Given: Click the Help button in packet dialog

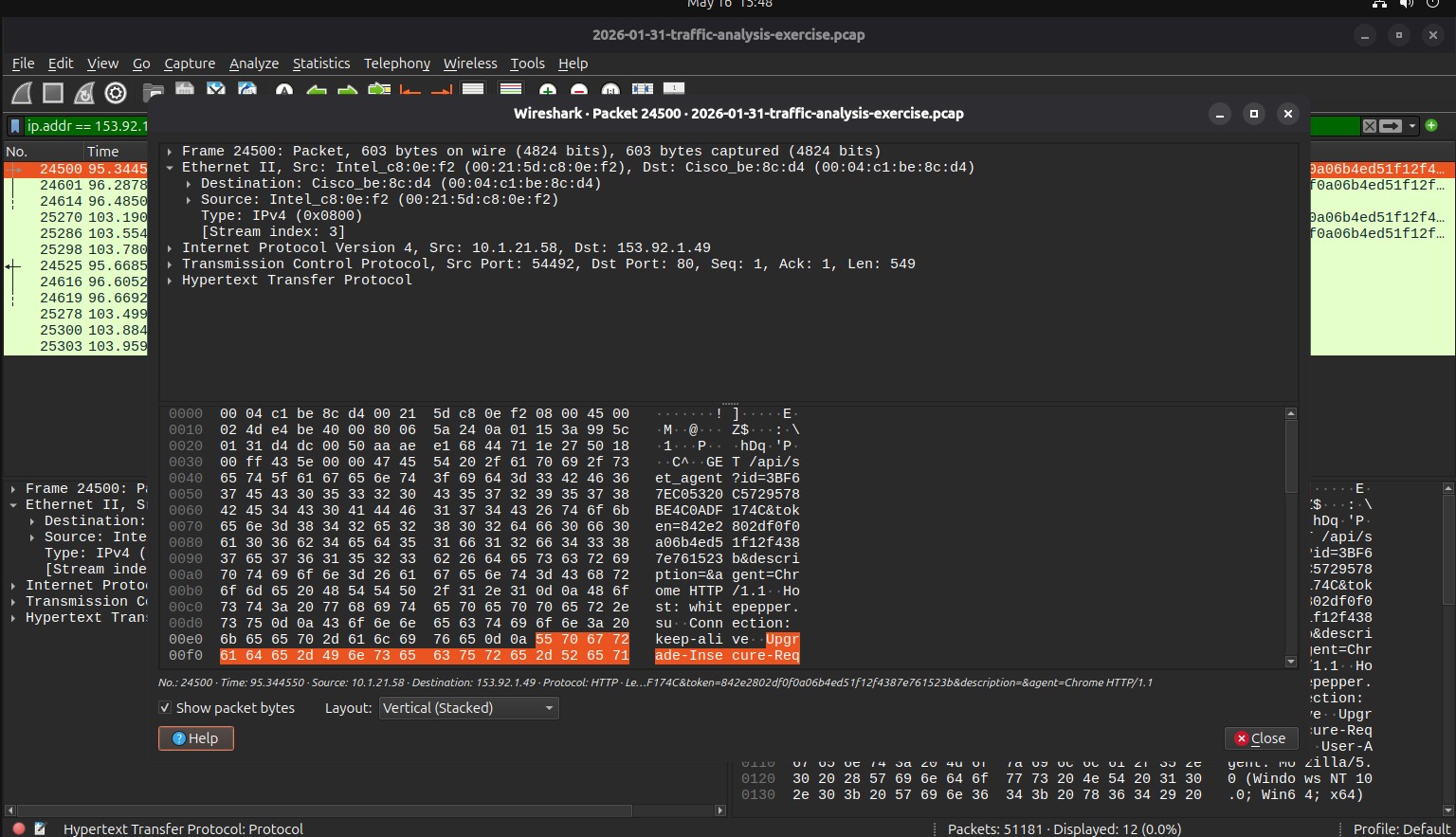Looking at the screenshot, I should (x=196, y=738).
